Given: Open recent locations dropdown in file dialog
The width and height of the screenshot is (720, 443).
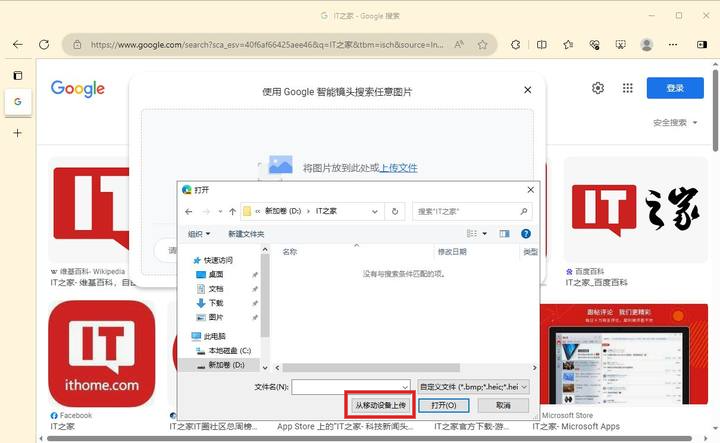Looking at the screenshot, I should tap(220, 212).
